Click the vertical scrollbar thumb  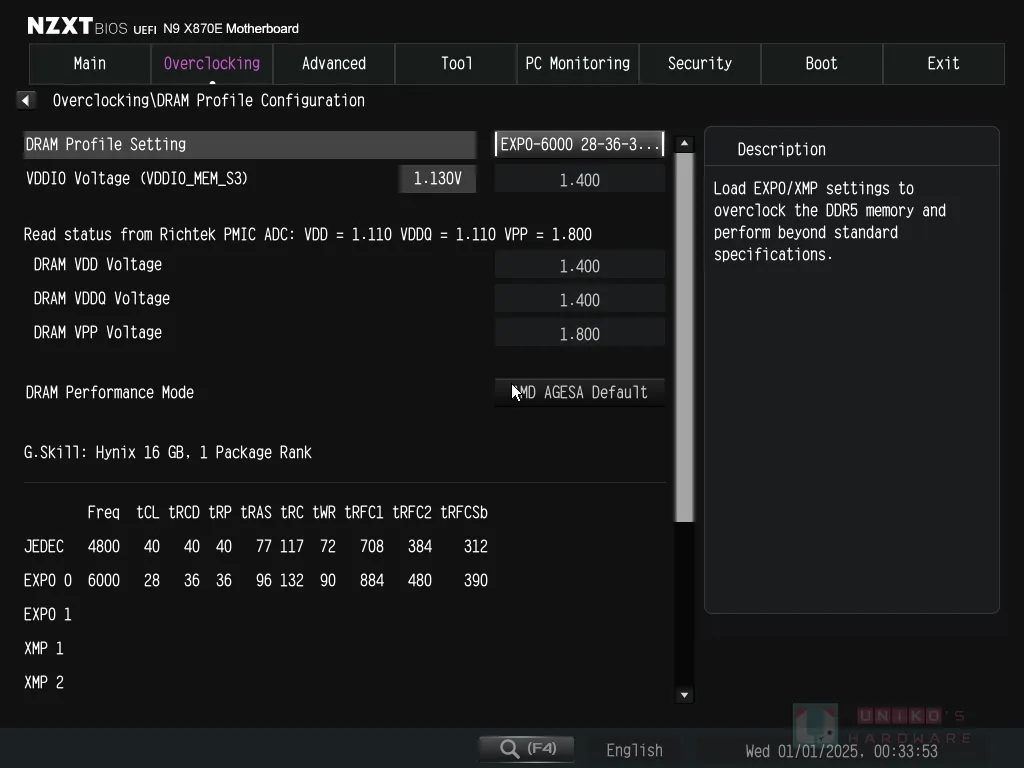pyautogui.click(x=684, y=338)
